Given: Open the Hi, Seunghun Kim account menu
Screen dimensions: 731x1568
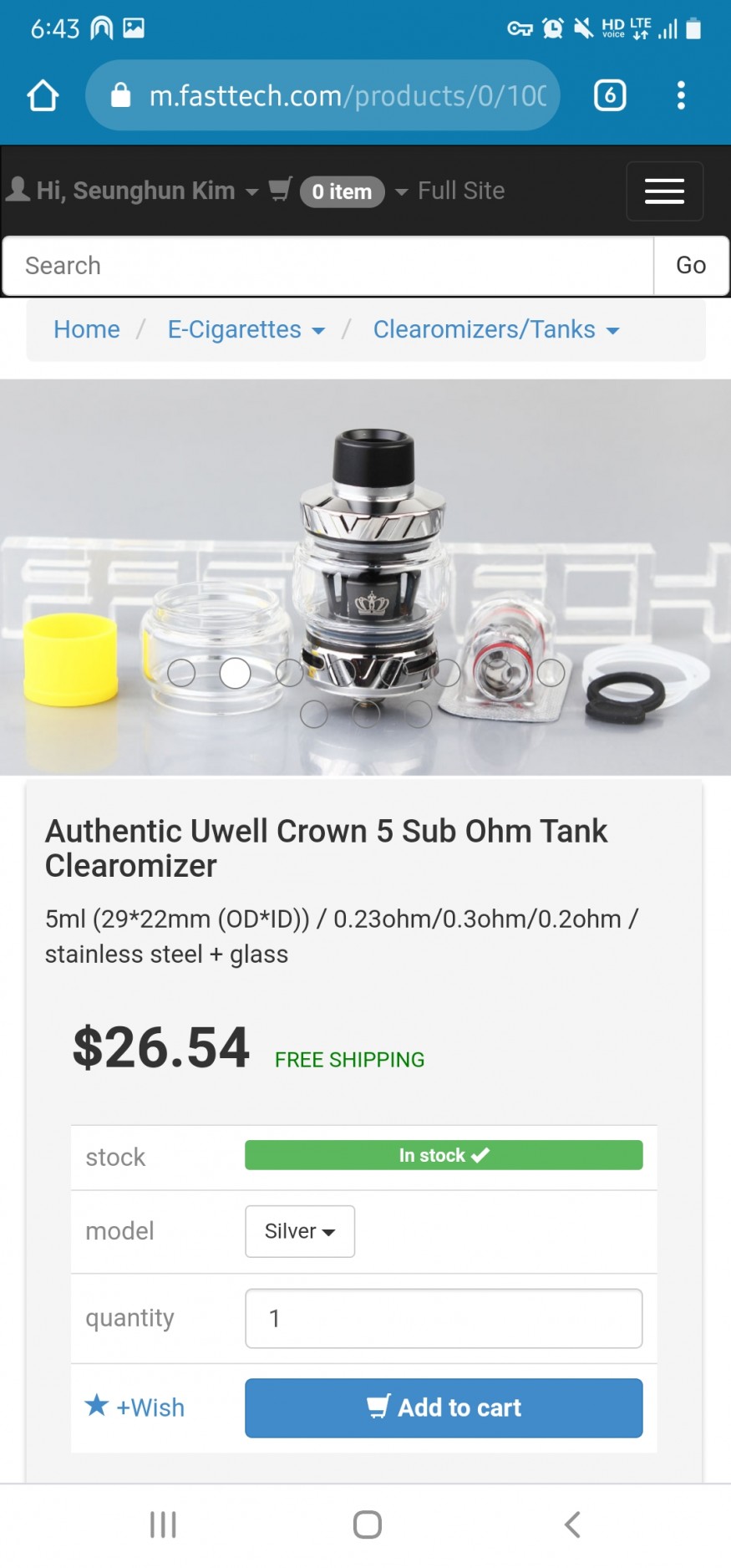Looking at the screenshot, I should pos(133,191).
